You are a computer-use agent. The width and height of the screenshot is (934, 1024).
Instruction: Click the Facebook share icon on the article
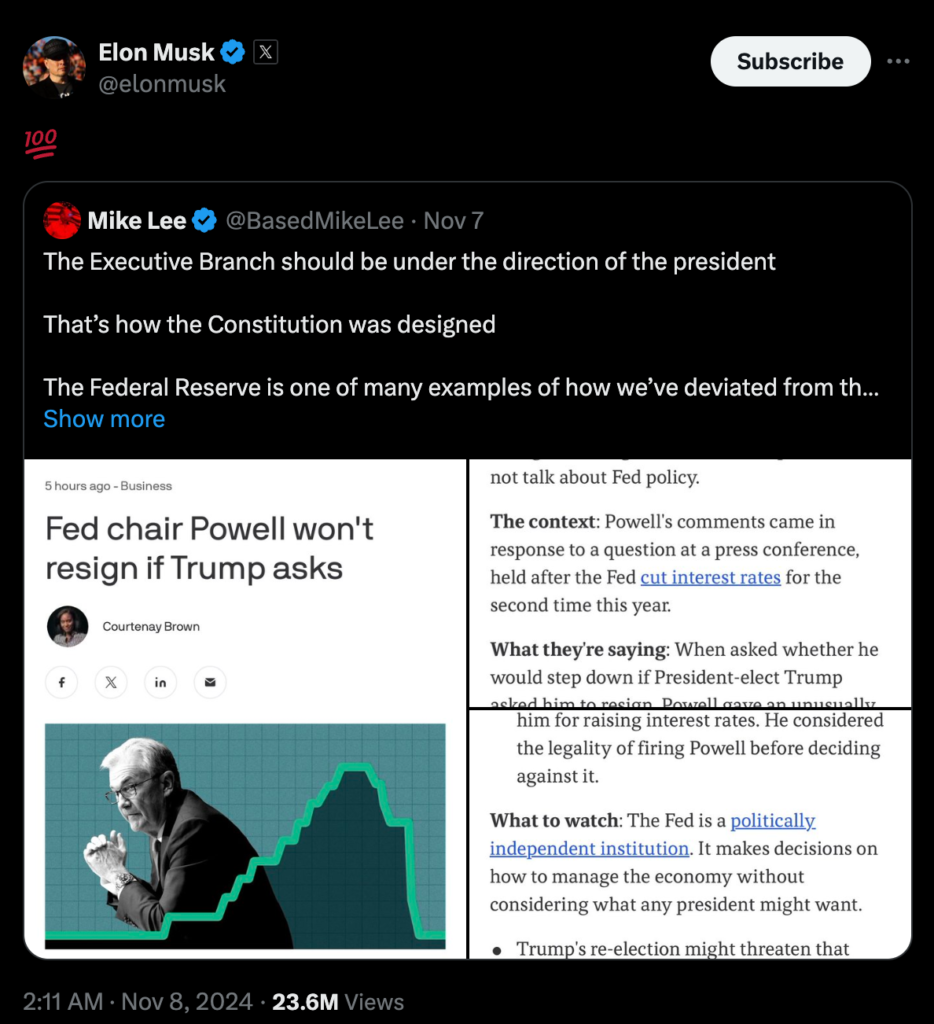click(x=61, y=682)
